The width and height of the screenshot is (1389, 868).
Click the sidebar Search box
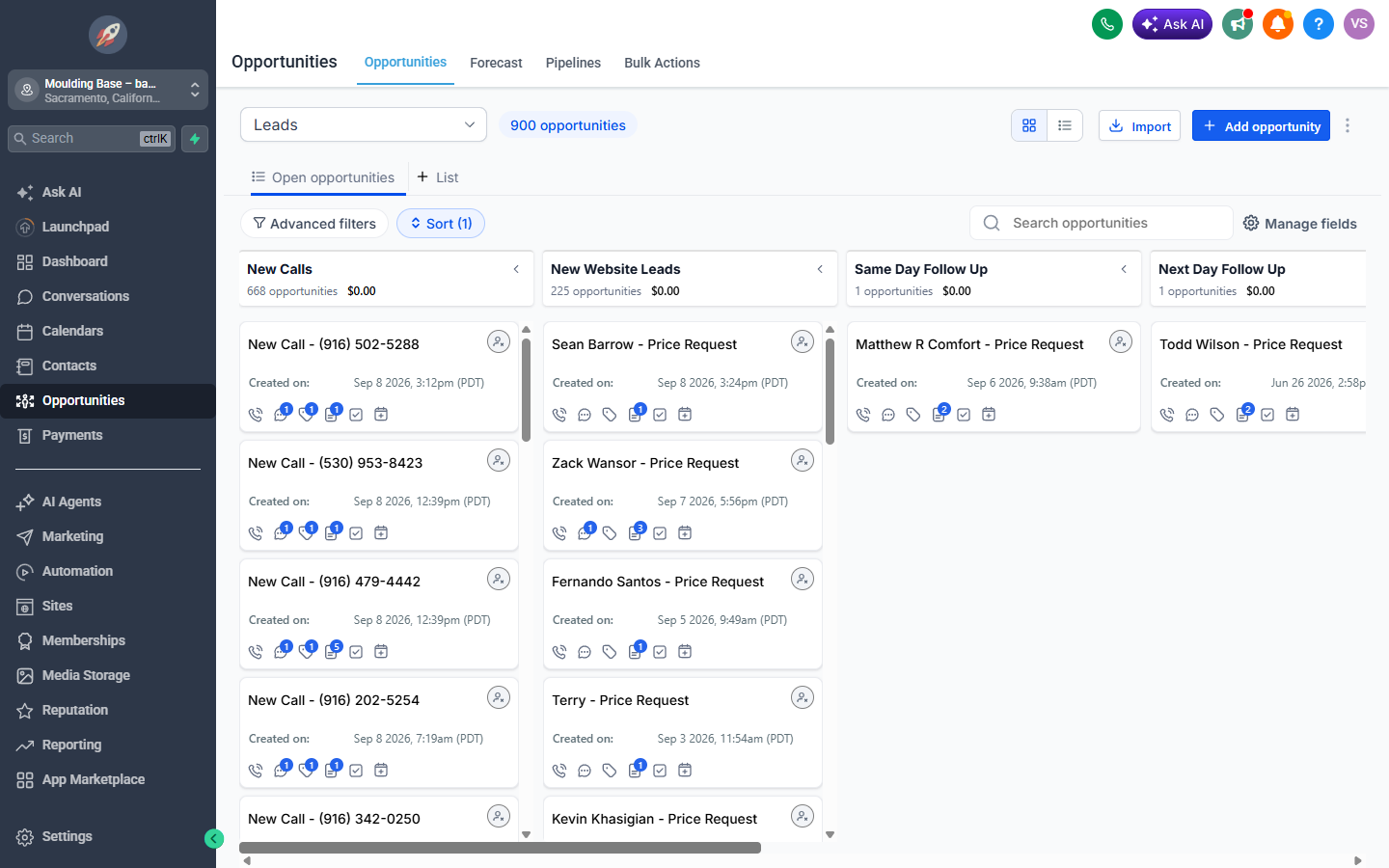click(92, 139)
